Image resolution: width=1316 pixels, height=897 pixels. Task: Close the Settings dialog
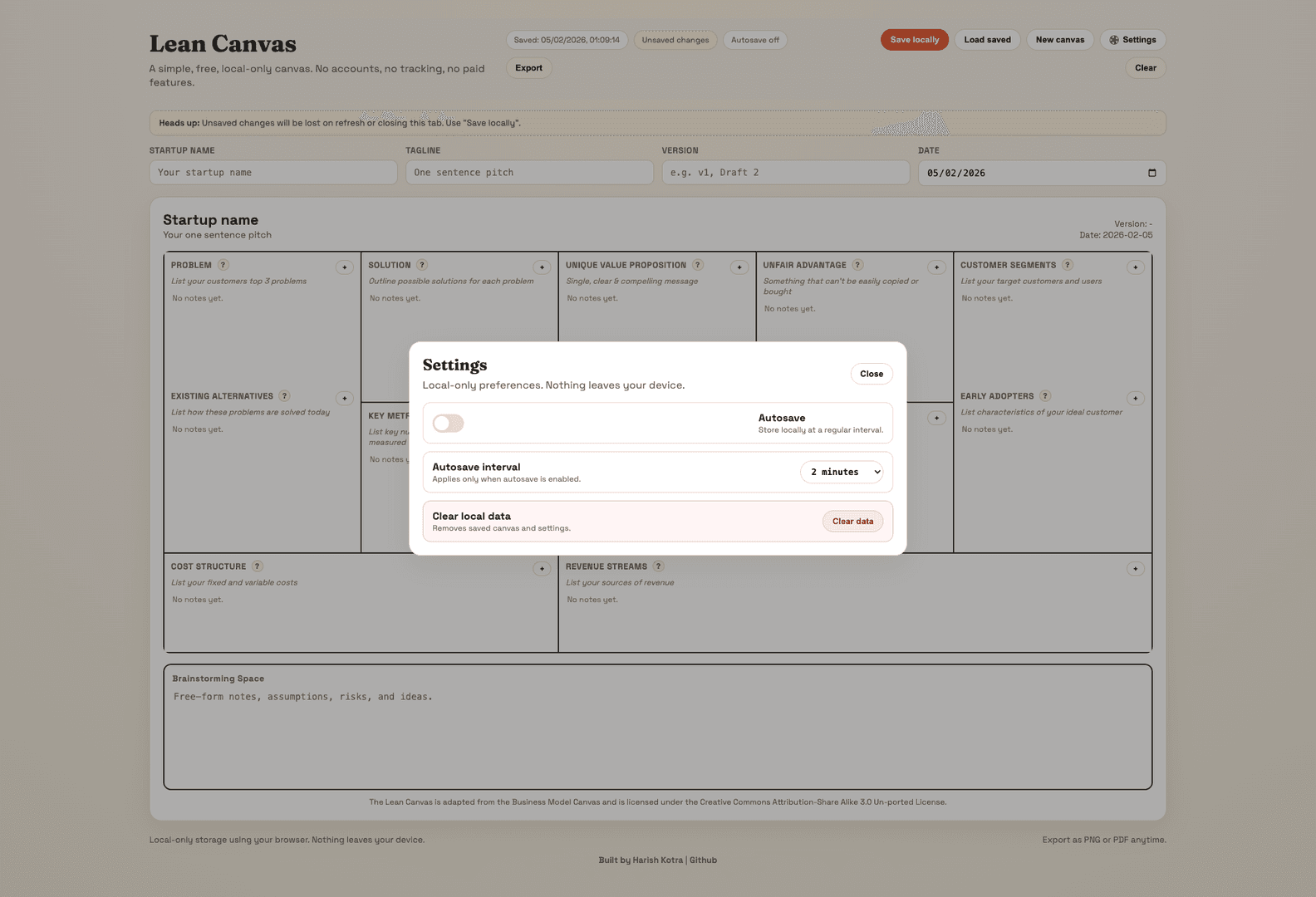coord(872,374)
